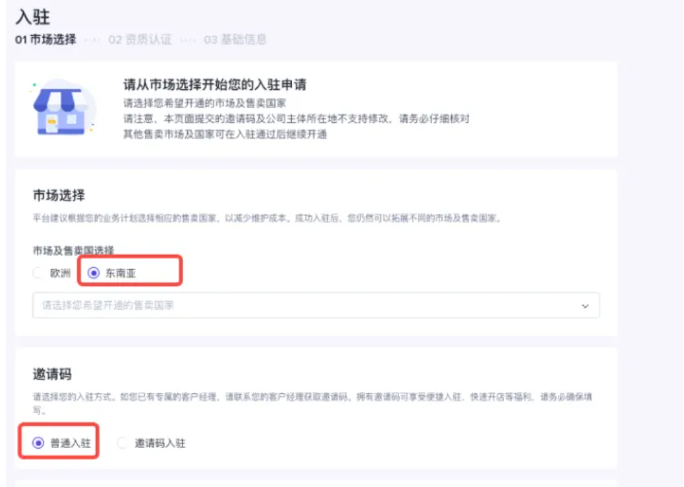Screen dimensions: 684x487
Task: Click the description starting 请选择您的入驻方式
Action: click(312, 403)
